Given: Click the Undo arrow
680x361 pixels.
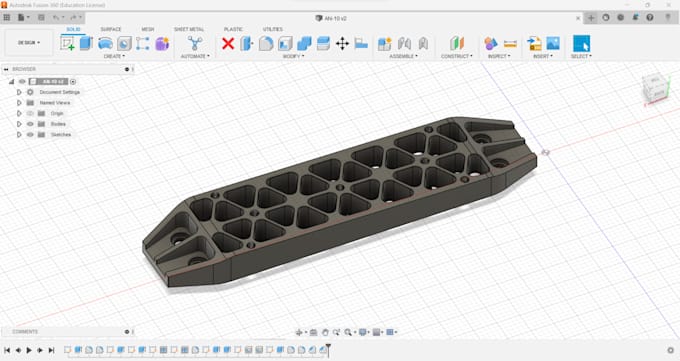Looking at the screenshot, I should tap(58, 18).
